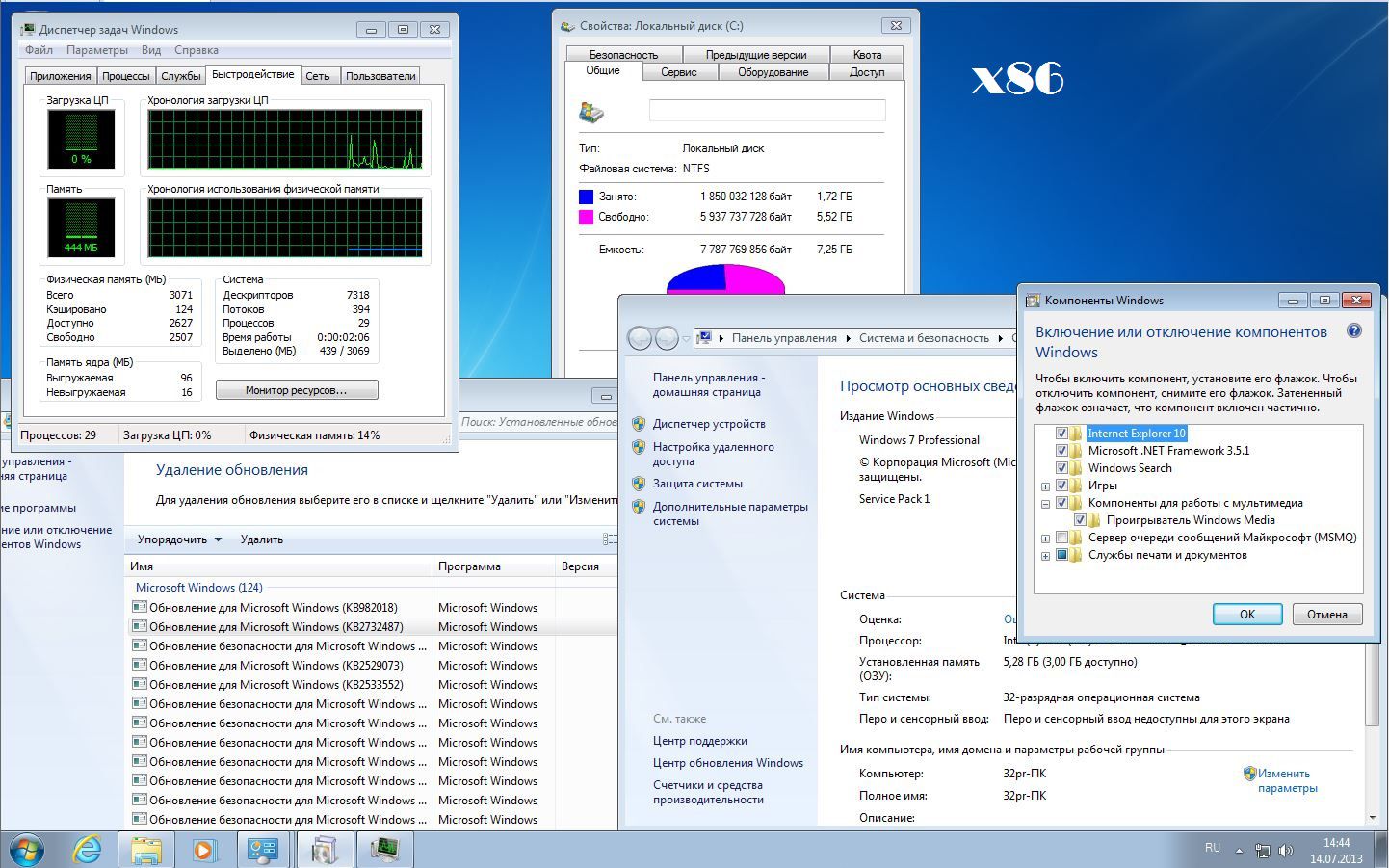Toggle Проигрыватель Windows Media checkbox
1389x868 pixels.
[1080, 520]
